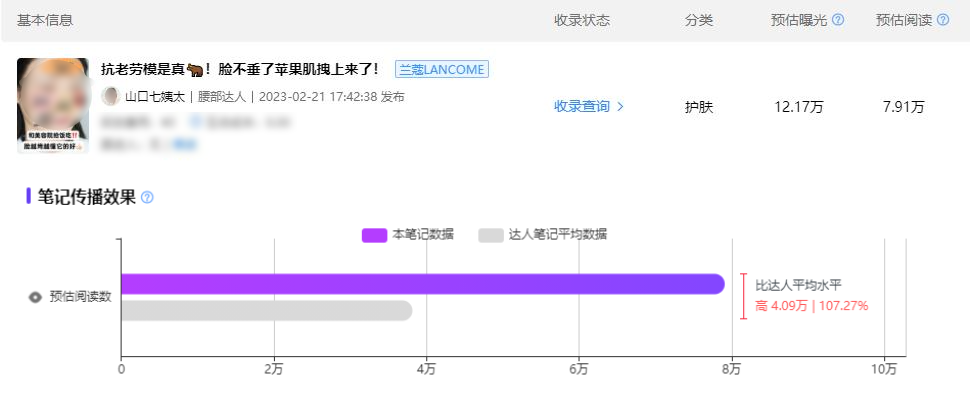The height and width of the screenshot is (394, 970).
Task: Toggle the 本笔记数据 legend item
Action: [x=408, y=235]
